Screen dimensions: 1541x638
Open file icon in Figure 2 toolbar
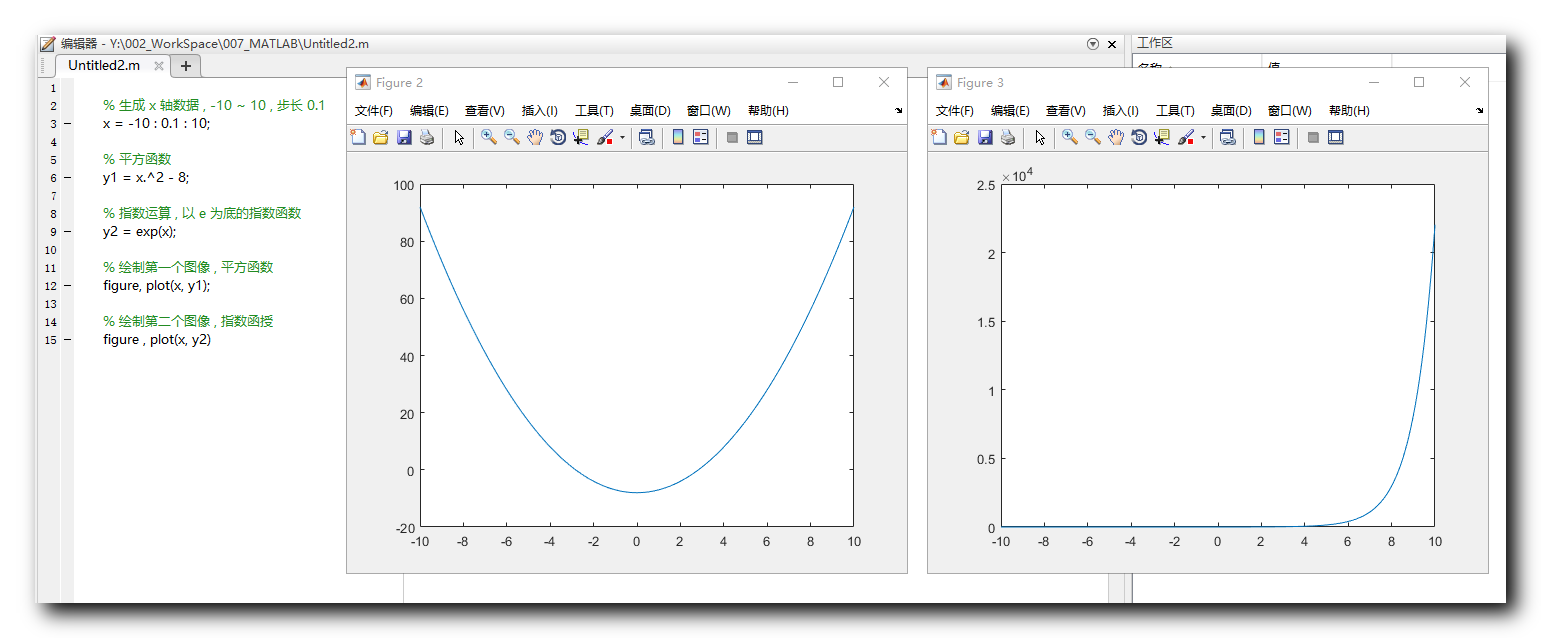(x=380, y=137)
